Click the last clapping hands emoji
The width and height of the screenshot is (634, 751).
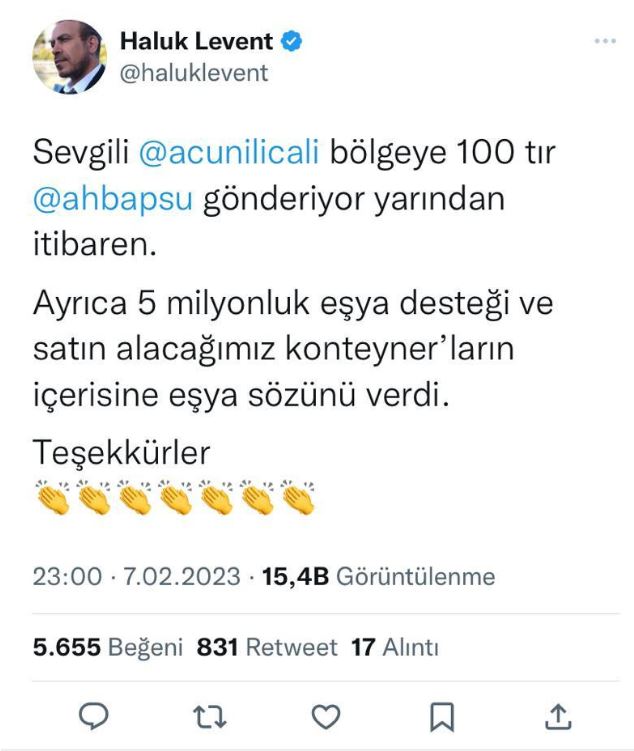[x=298, y=498]
